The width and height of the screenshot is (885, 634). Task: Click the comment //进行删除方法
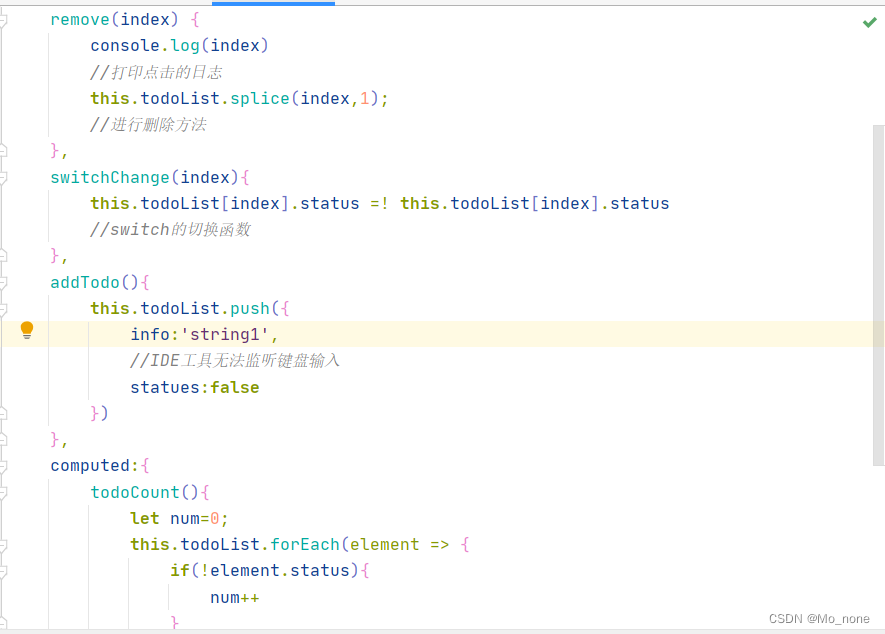pyautogui.click(x=148, y=125)
